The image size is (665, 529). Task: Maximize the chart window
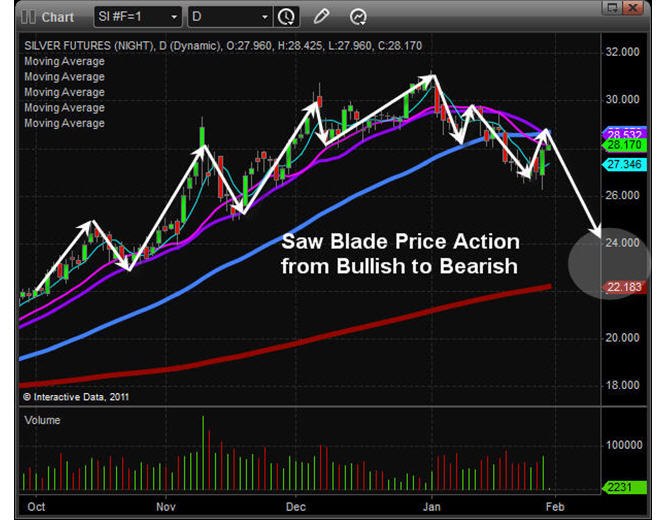[610, 8]
